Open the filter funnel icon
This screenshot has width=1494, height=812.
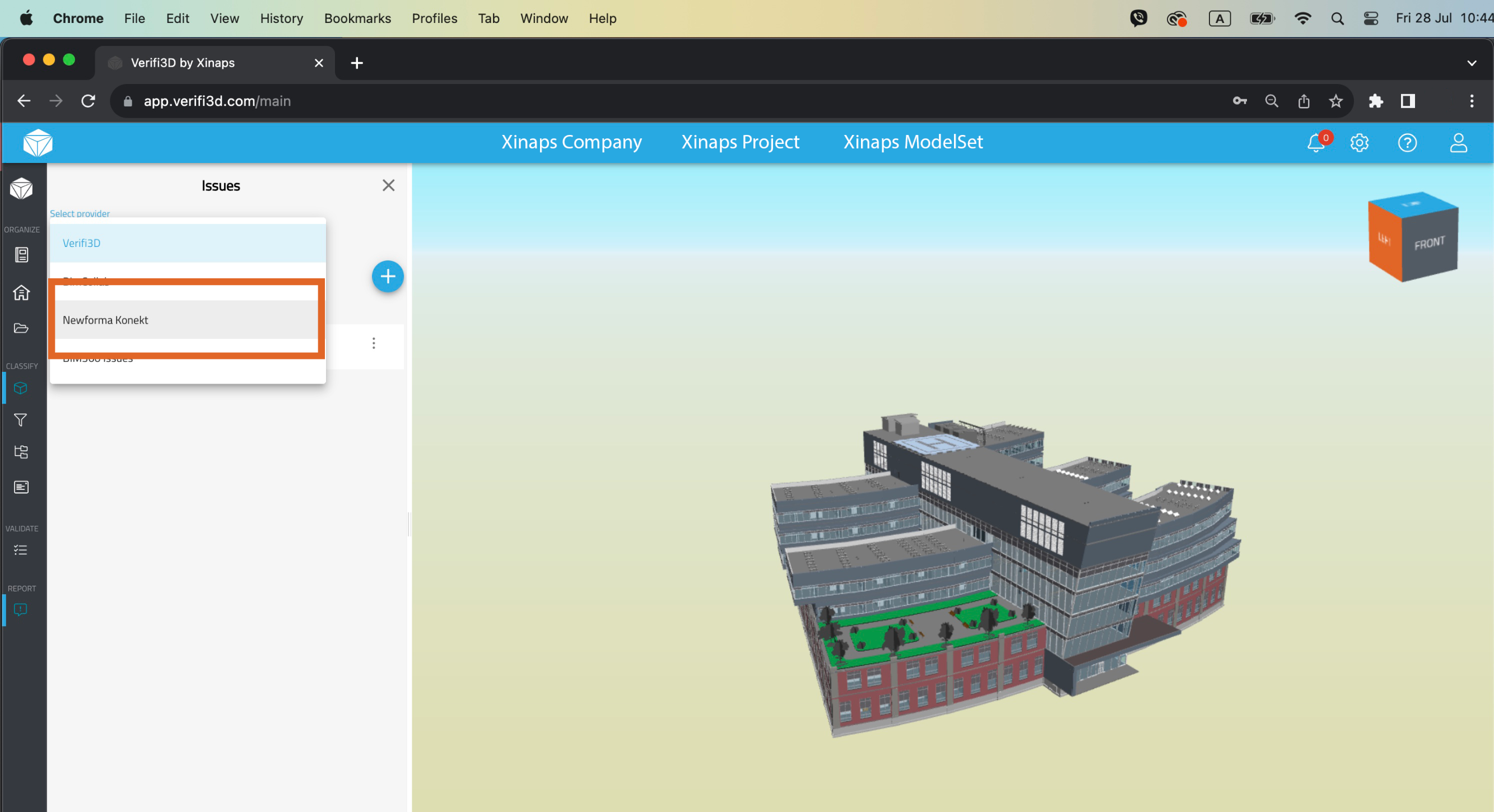[x=21, y=419]
